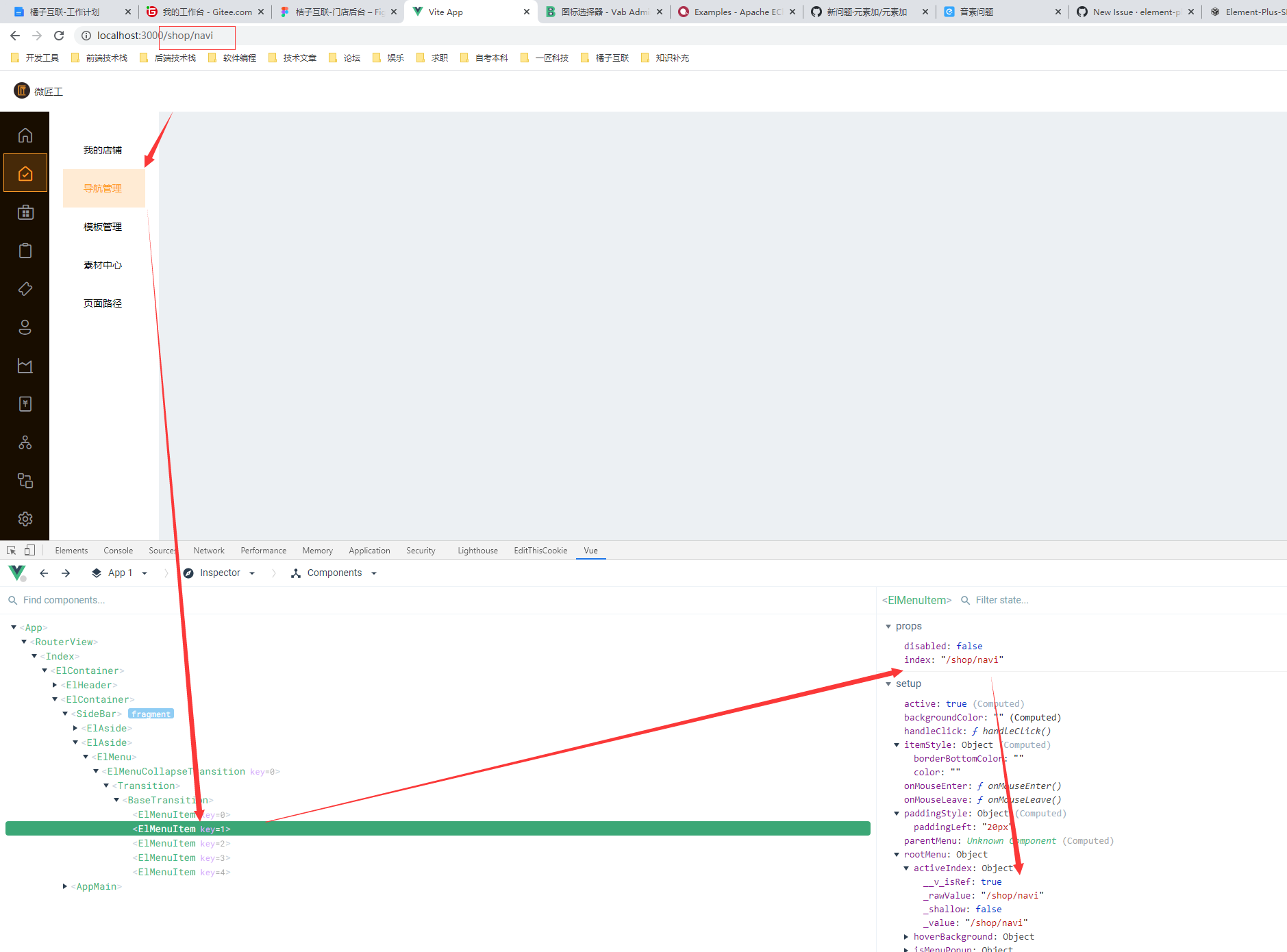Toggle the DevTools device toolbar icon
The image size is (1287, 952).
(x=29, y=550)
